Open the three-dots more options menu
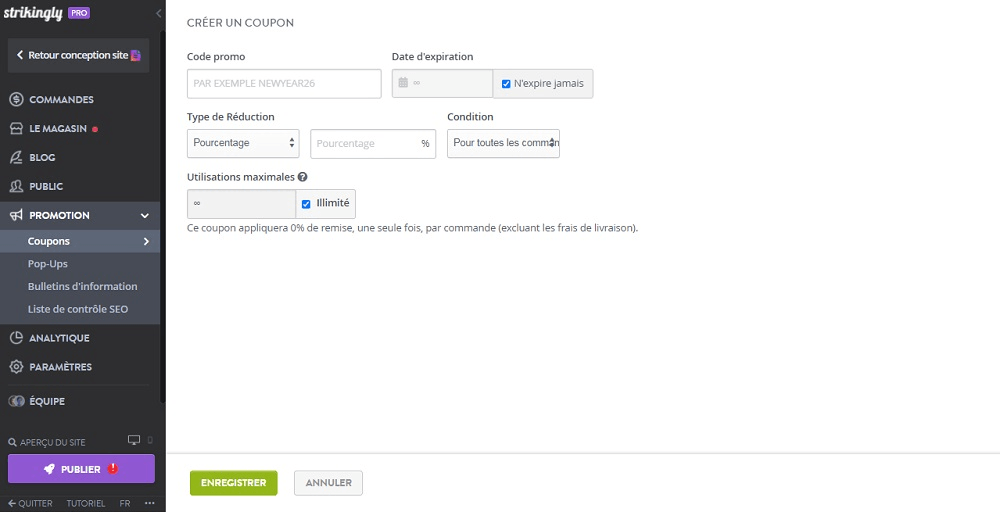Viewport: 1000px width, 512px height. 150,503
